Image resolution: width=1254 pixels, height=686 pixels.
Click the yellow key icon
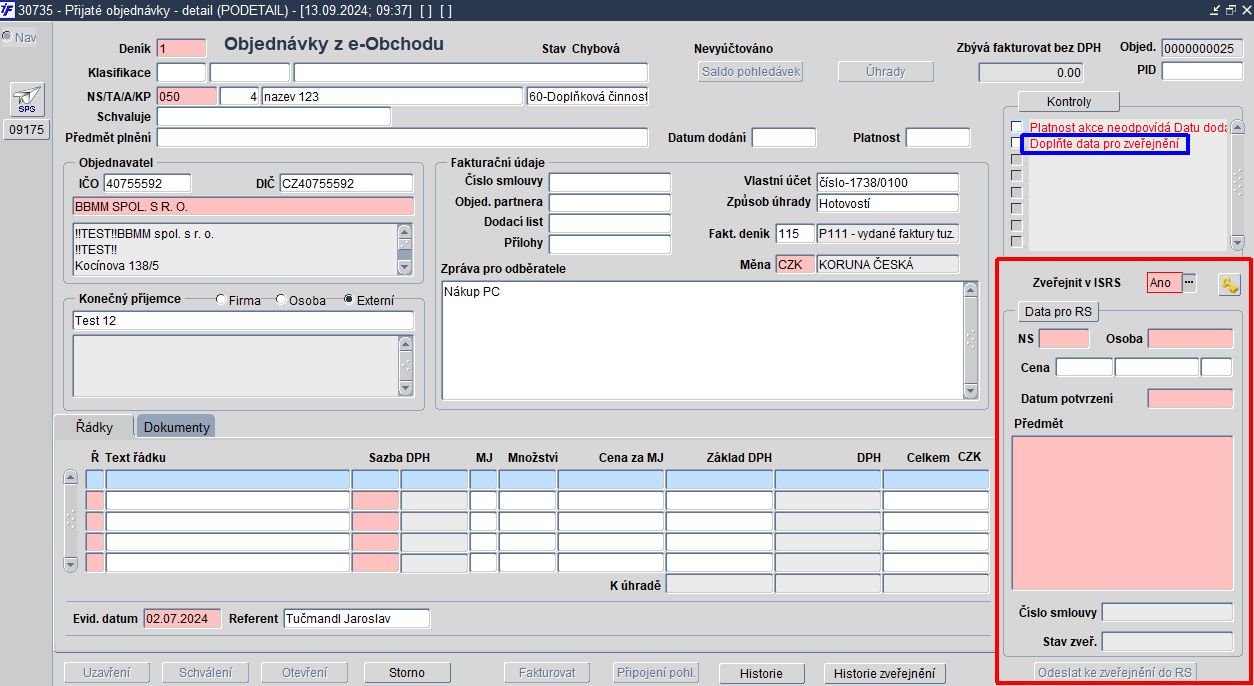(x=1229, y=284)
